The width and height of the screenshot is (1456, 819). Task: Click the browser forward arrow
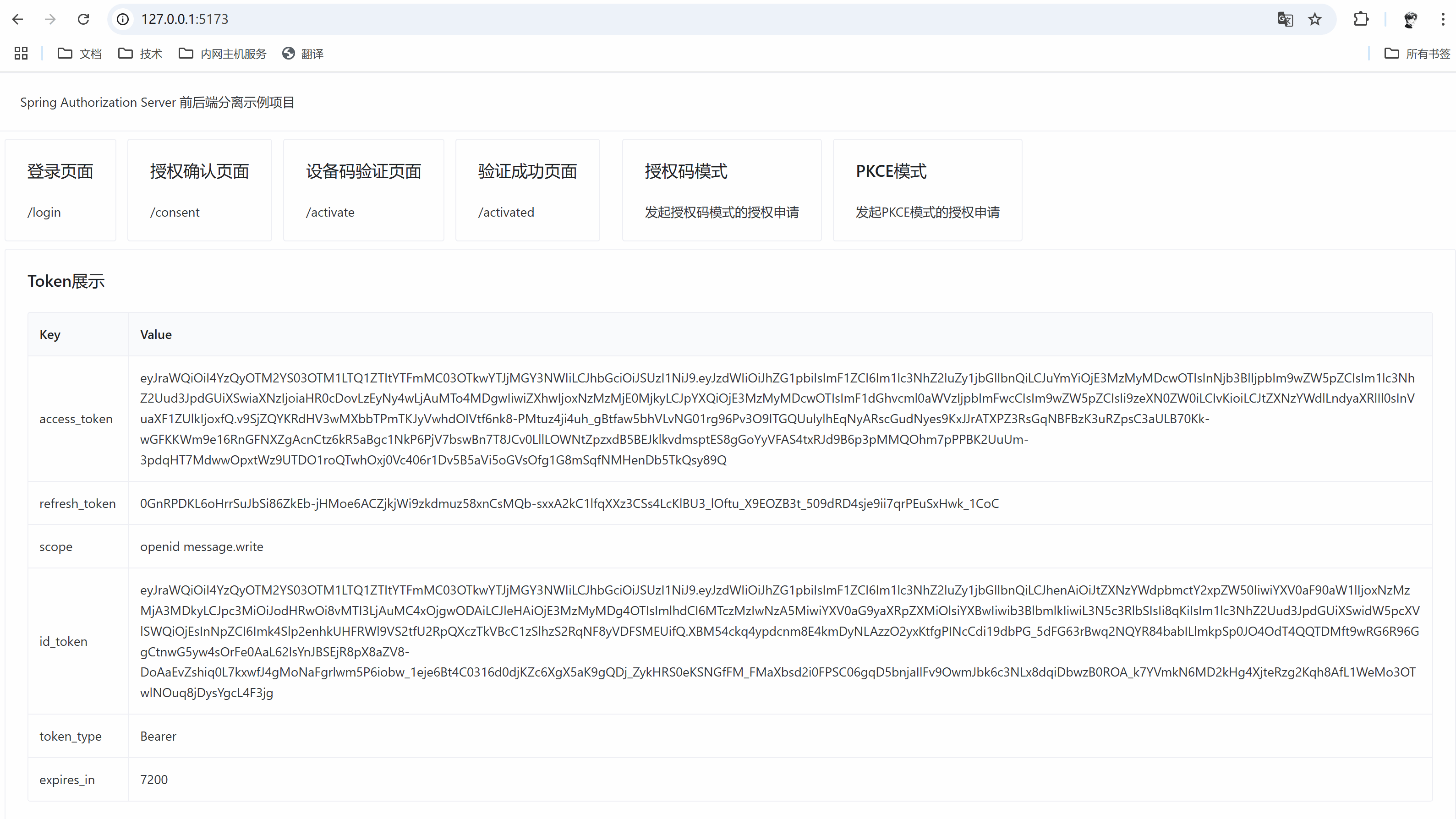click(50, 19)
